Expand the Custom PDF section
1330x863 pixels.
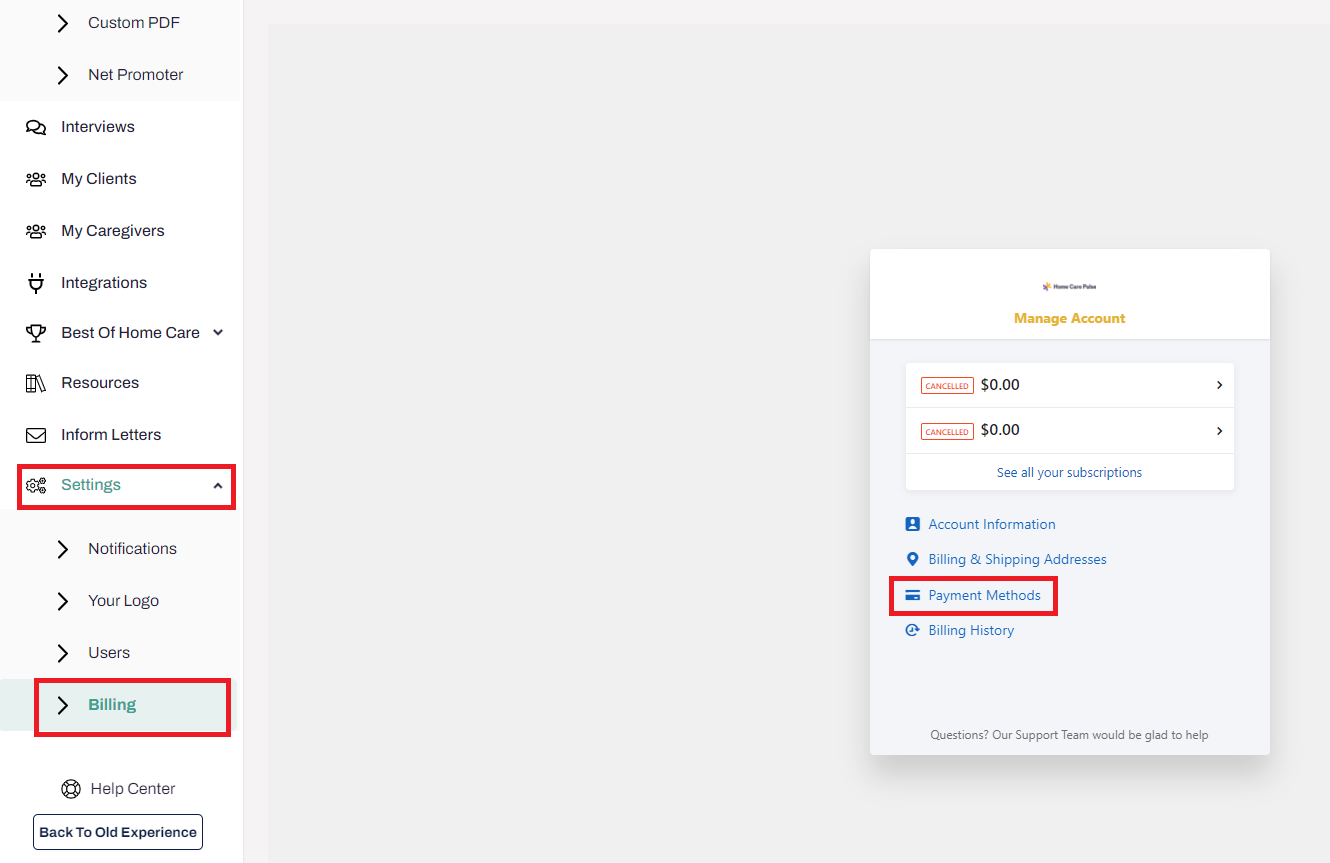pyautogui.click(x=61, y=22)
